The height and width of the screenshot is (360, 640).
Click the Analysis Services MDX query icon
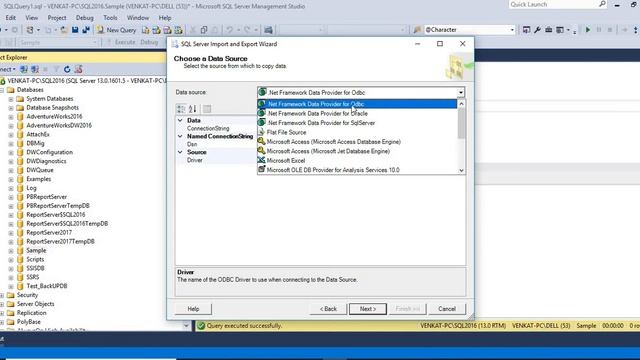157,30
